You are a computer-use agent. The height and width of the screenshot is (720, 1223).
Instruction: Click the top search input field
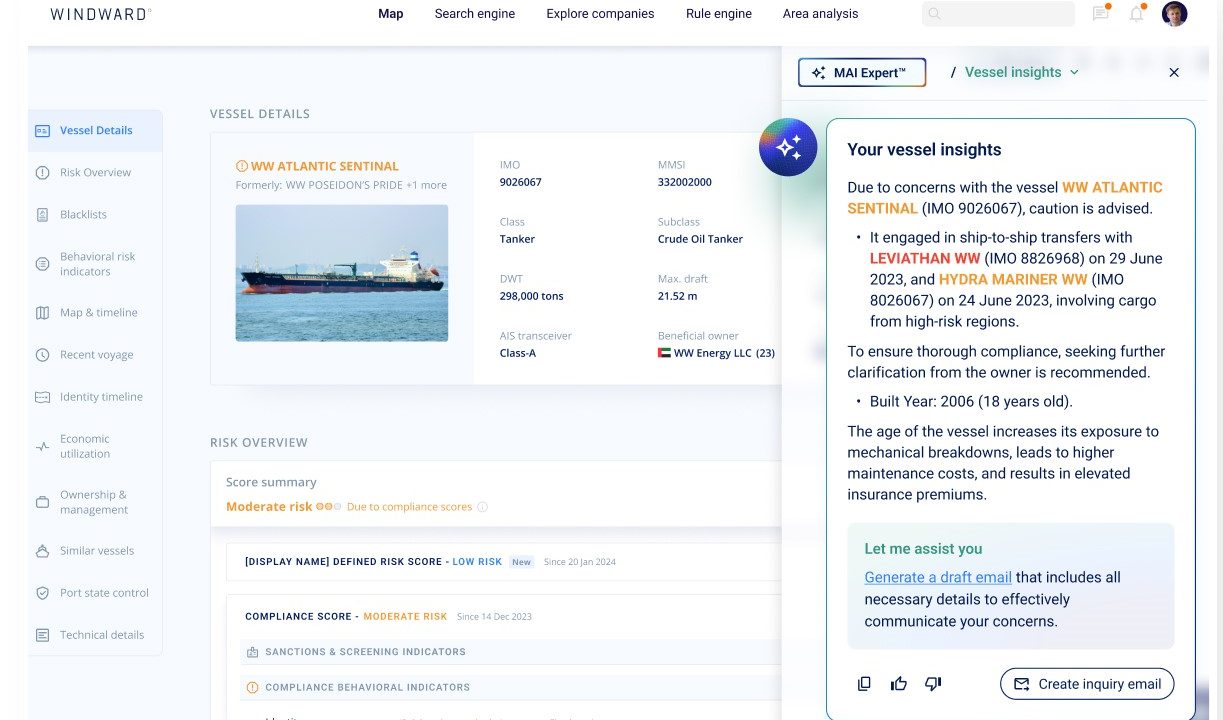998,14
